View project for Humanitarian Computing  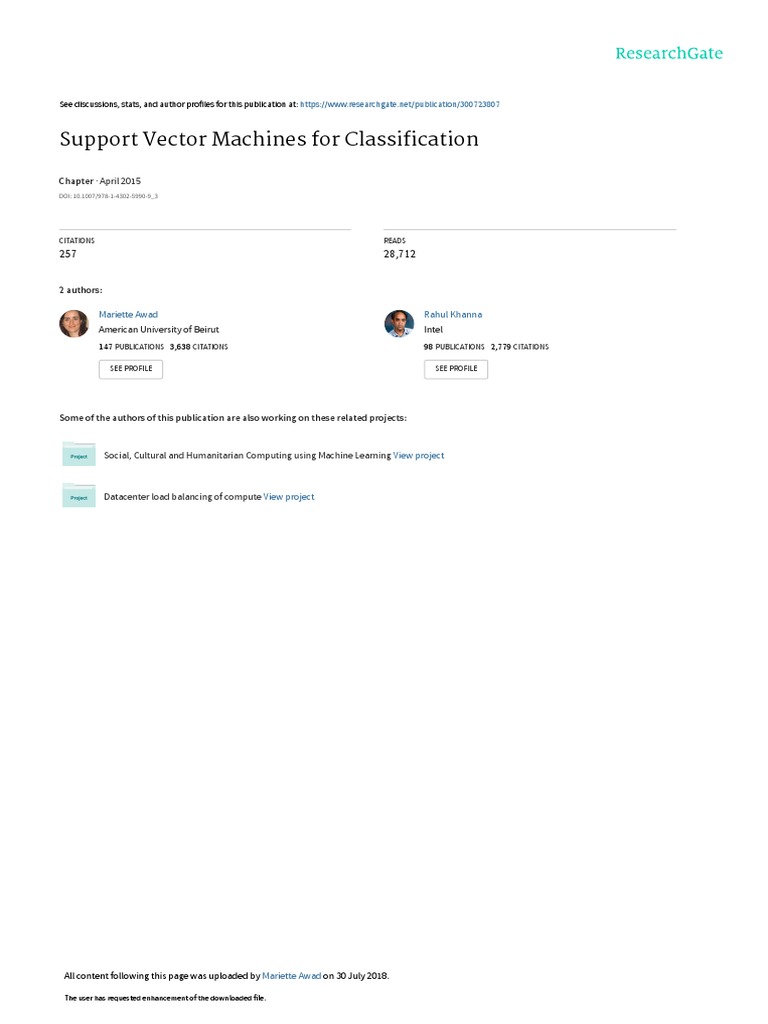point(419,455)
